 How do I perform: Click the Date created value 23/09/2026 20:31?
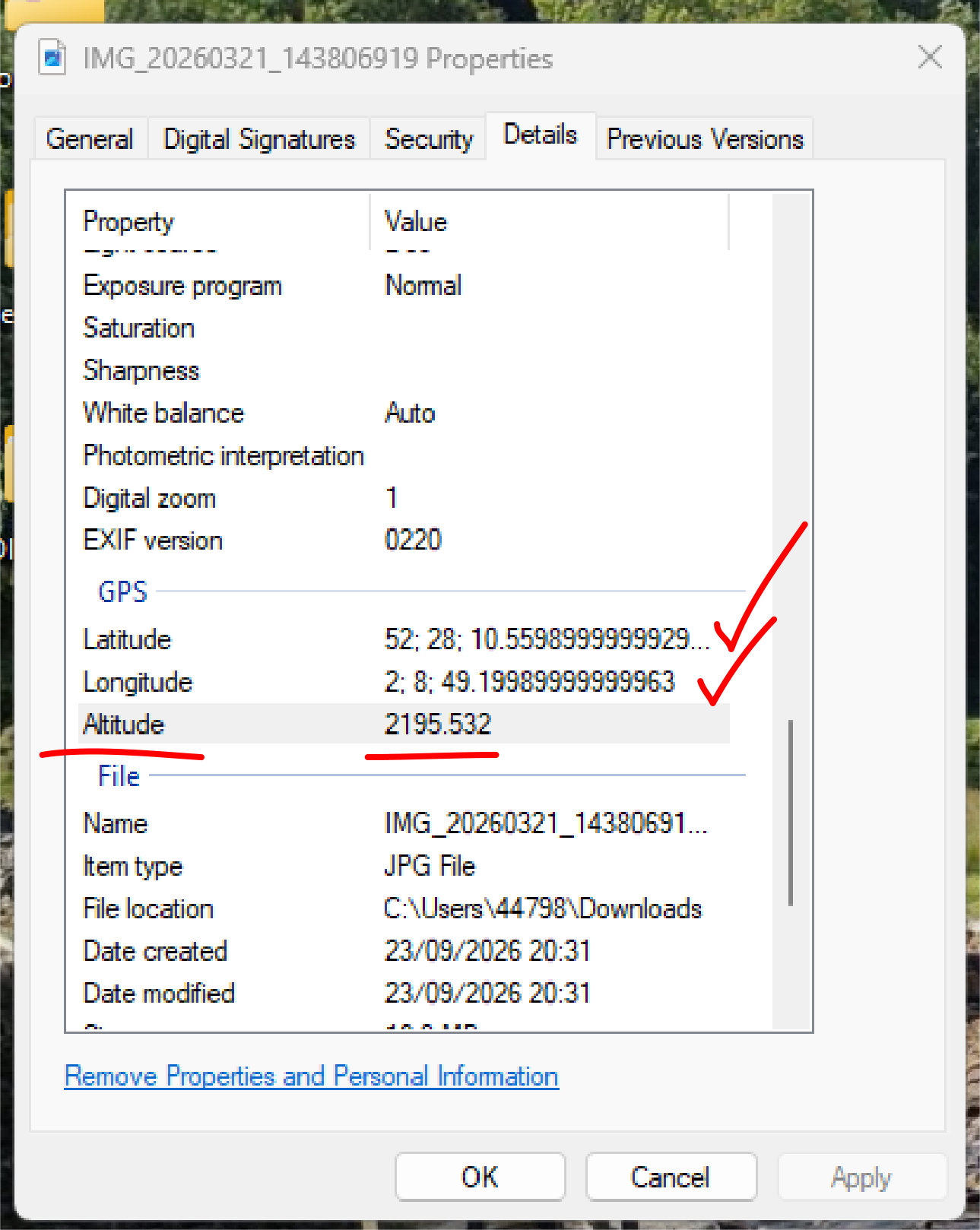pos(487,951)
